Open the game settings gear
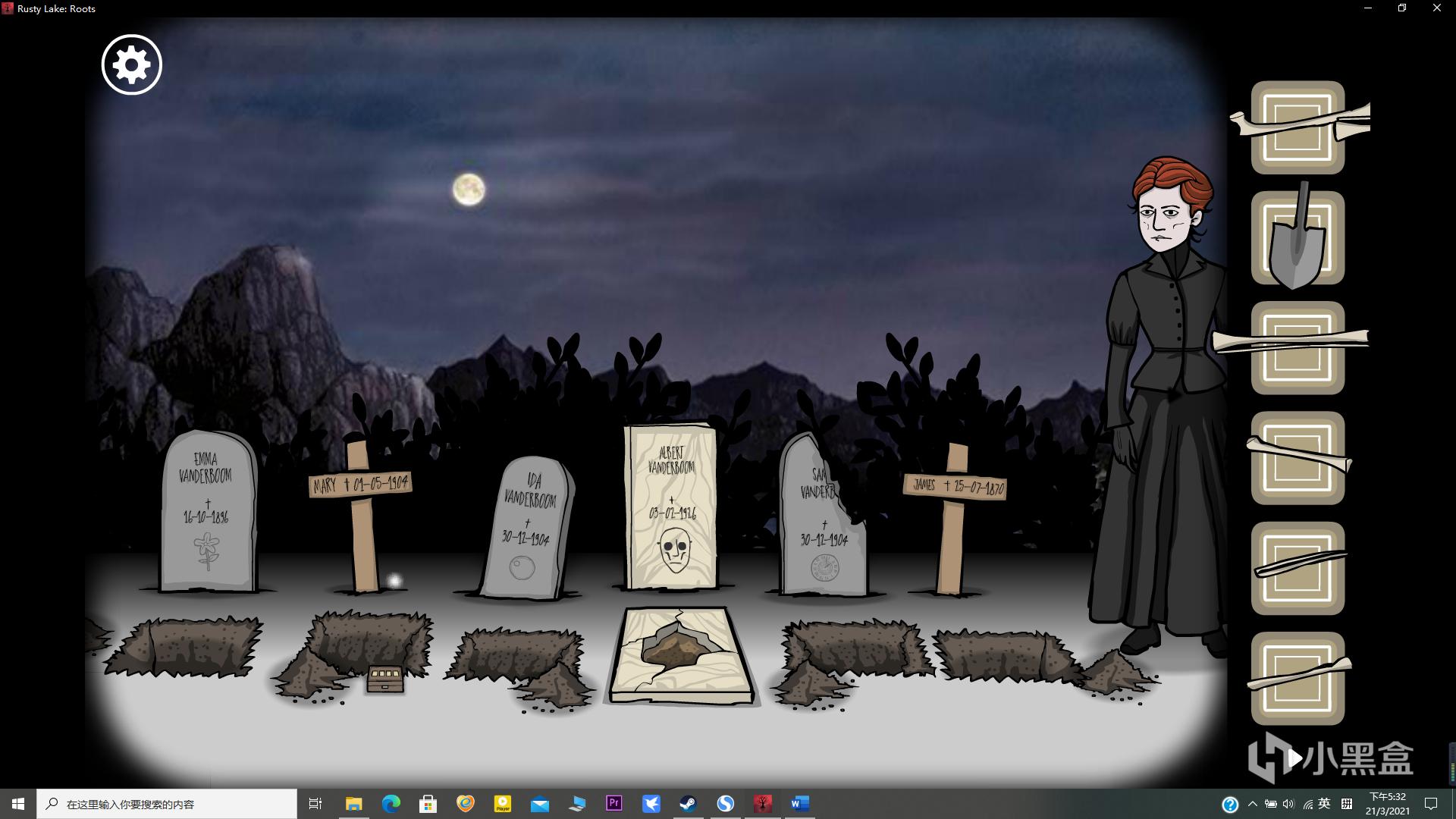 point(132,64)
